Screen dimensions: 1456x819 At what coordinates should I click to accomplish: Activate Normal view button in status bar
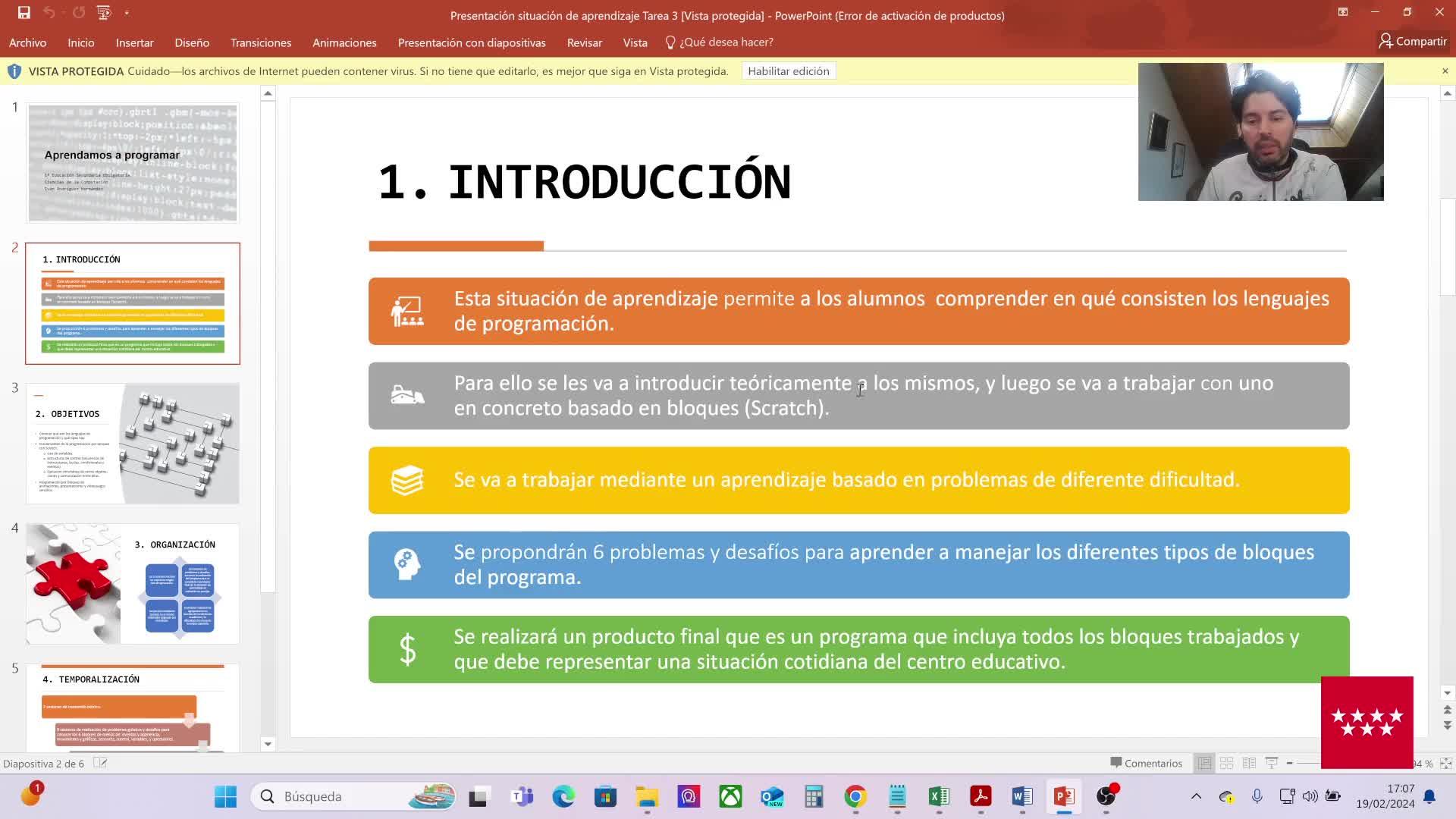click(x=1204, y=763)
